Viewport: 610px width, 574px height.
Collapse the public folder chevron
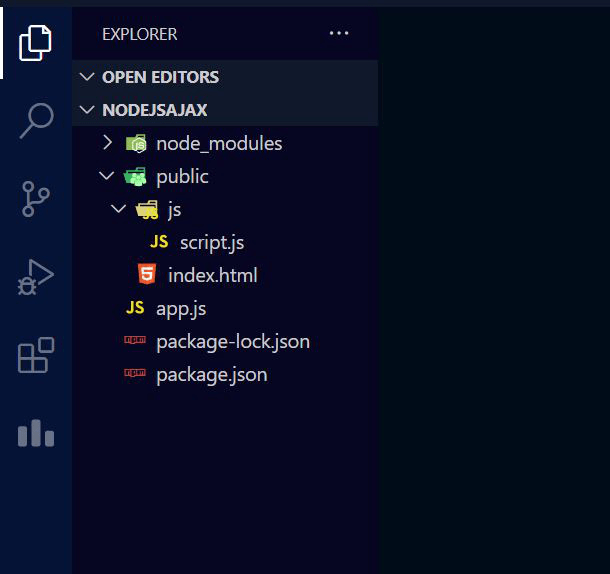pyautogui.click(x=107, y=176)
